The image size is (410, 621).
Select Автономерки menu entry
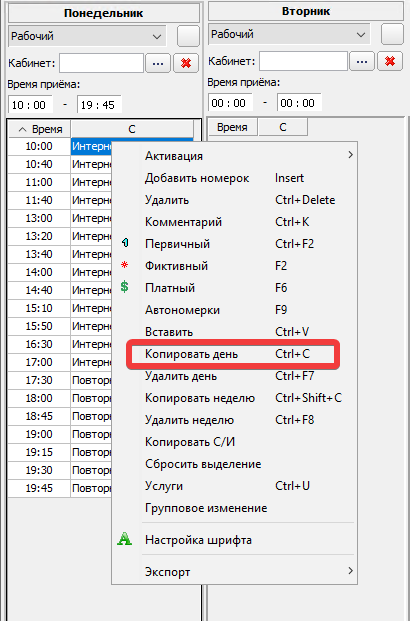pos(235,310)
